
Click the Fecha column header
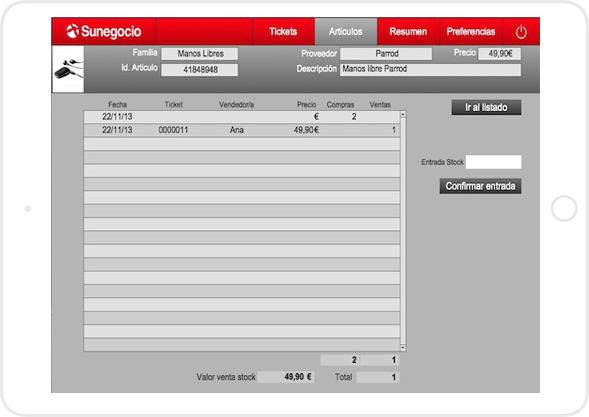click(x=117, y=104)
